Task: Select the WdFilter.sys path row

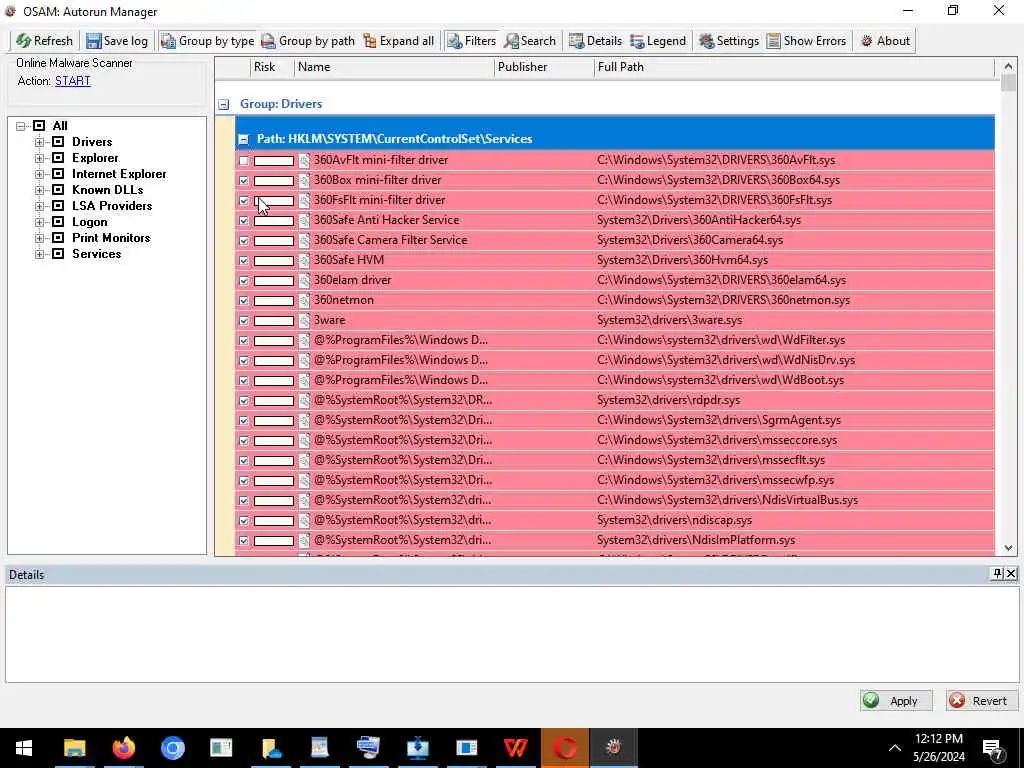Action: click(615, 340)
